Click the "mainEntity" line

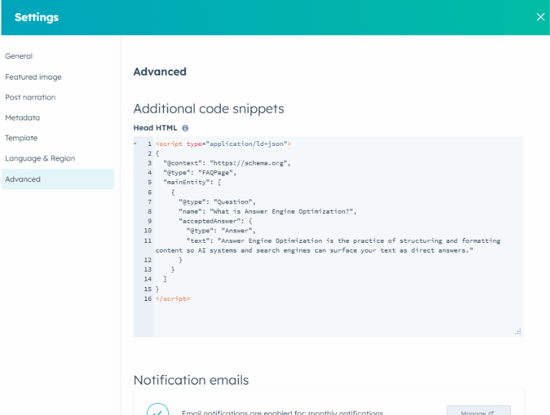point(192,182)
